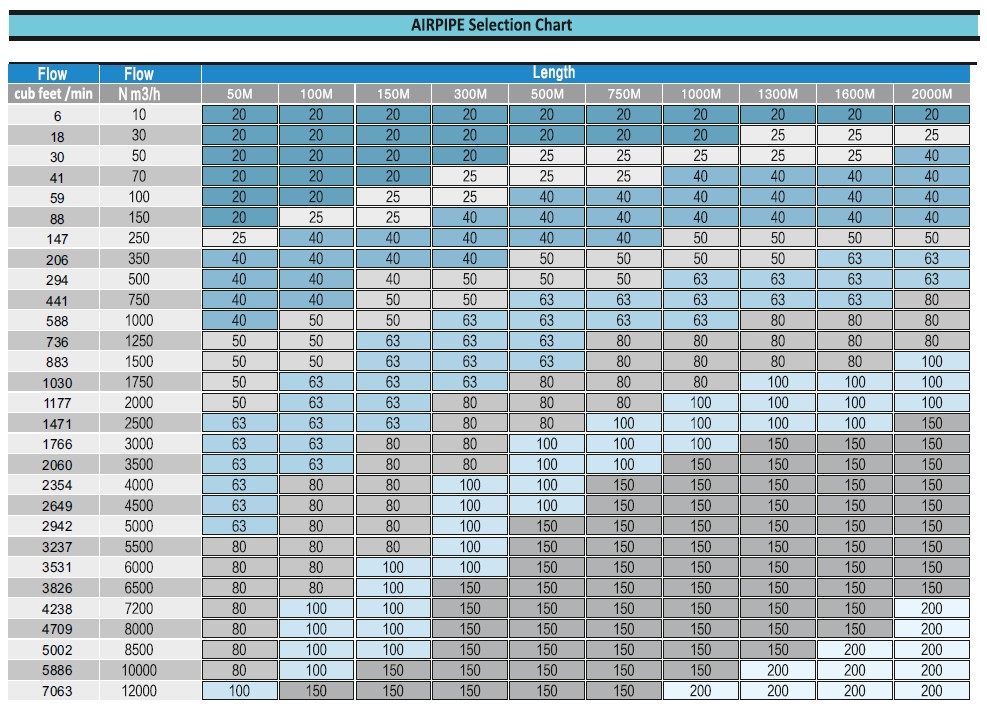Click the 750M length column header

pyautogui.click(x=624, y=94)
